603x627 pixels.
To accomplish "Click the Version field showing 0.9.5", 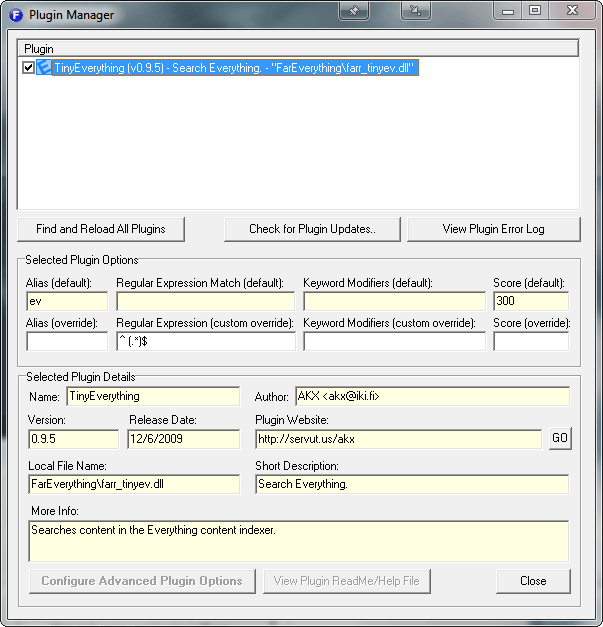I will (x=74, y=439).
